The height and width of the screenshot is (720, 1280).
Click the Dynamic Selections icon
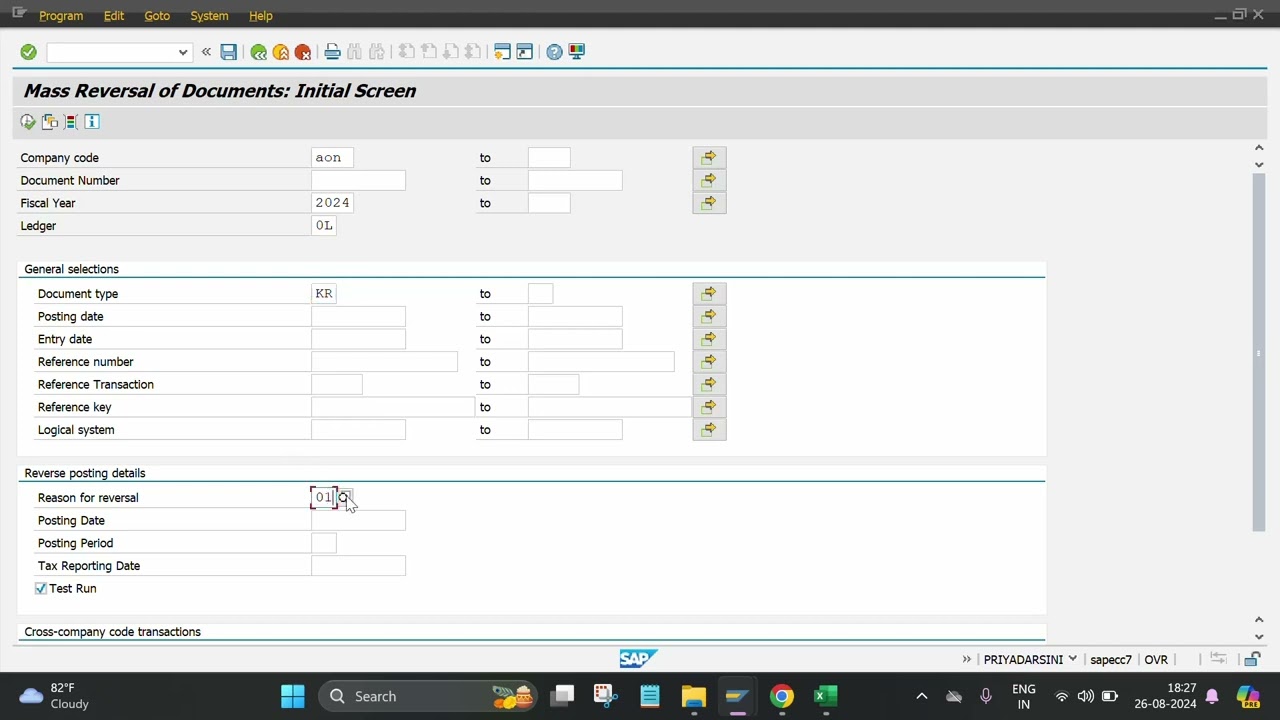[x=71, y=122]
